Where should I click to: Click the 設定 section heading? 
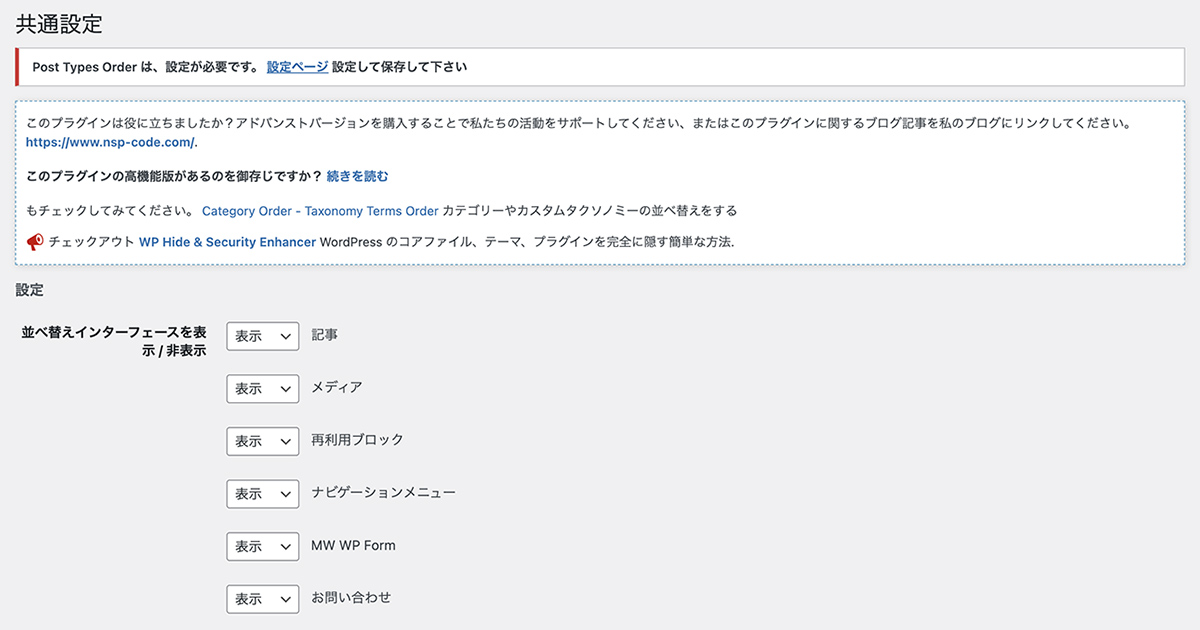(30, 290)
